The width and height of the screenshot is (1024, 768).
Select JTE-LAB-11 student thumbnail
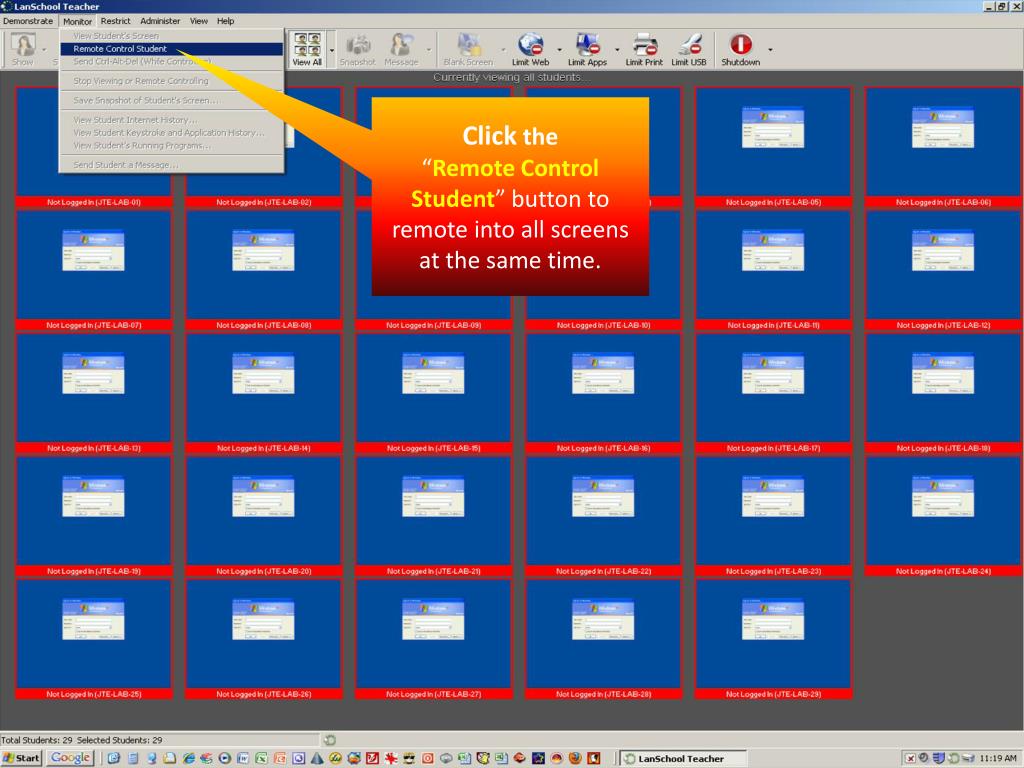(773, 270)
